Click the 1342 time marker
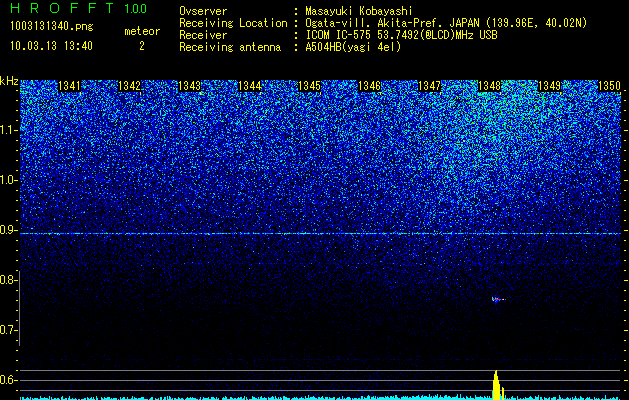Screen dimensions: 629x400 click(x=130, y=86)
